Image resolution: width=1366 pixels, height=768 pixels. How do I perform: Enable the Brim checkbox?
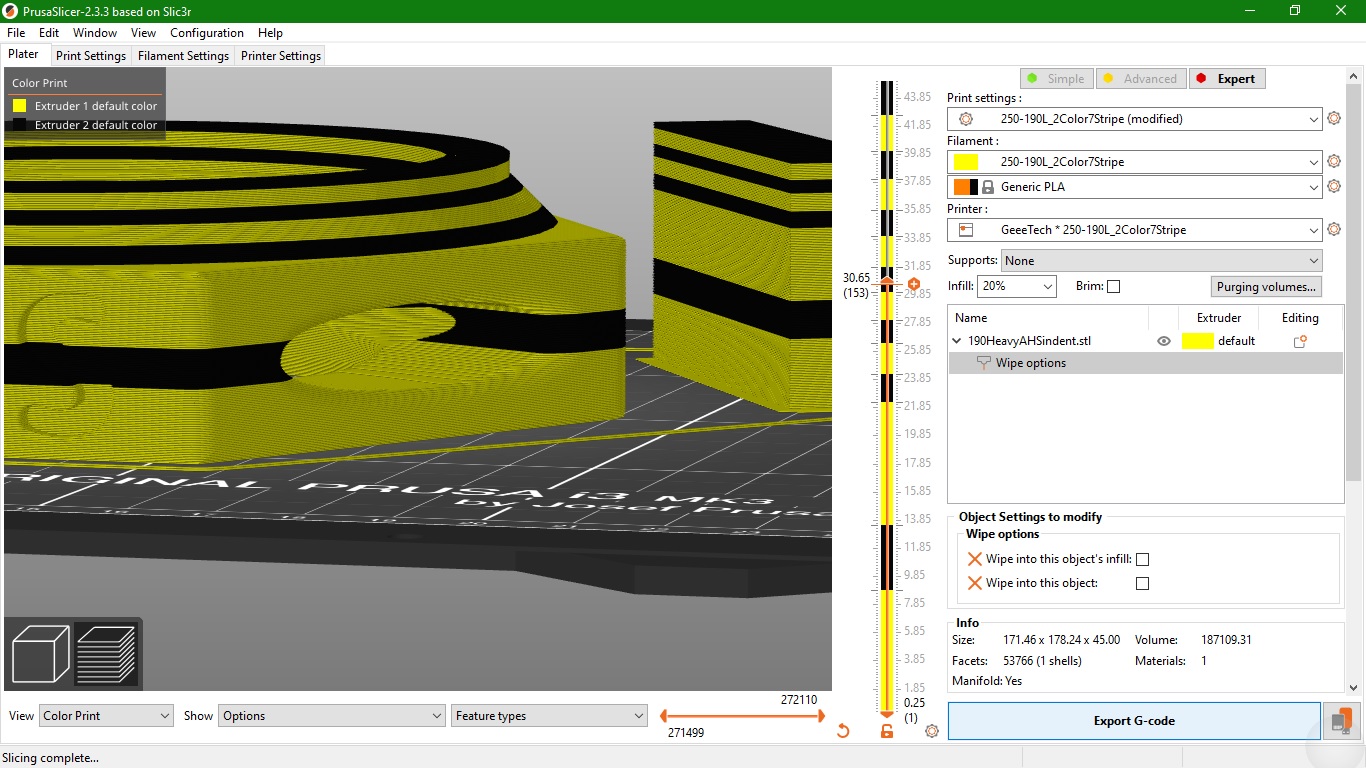click(x=1114, y=286)
